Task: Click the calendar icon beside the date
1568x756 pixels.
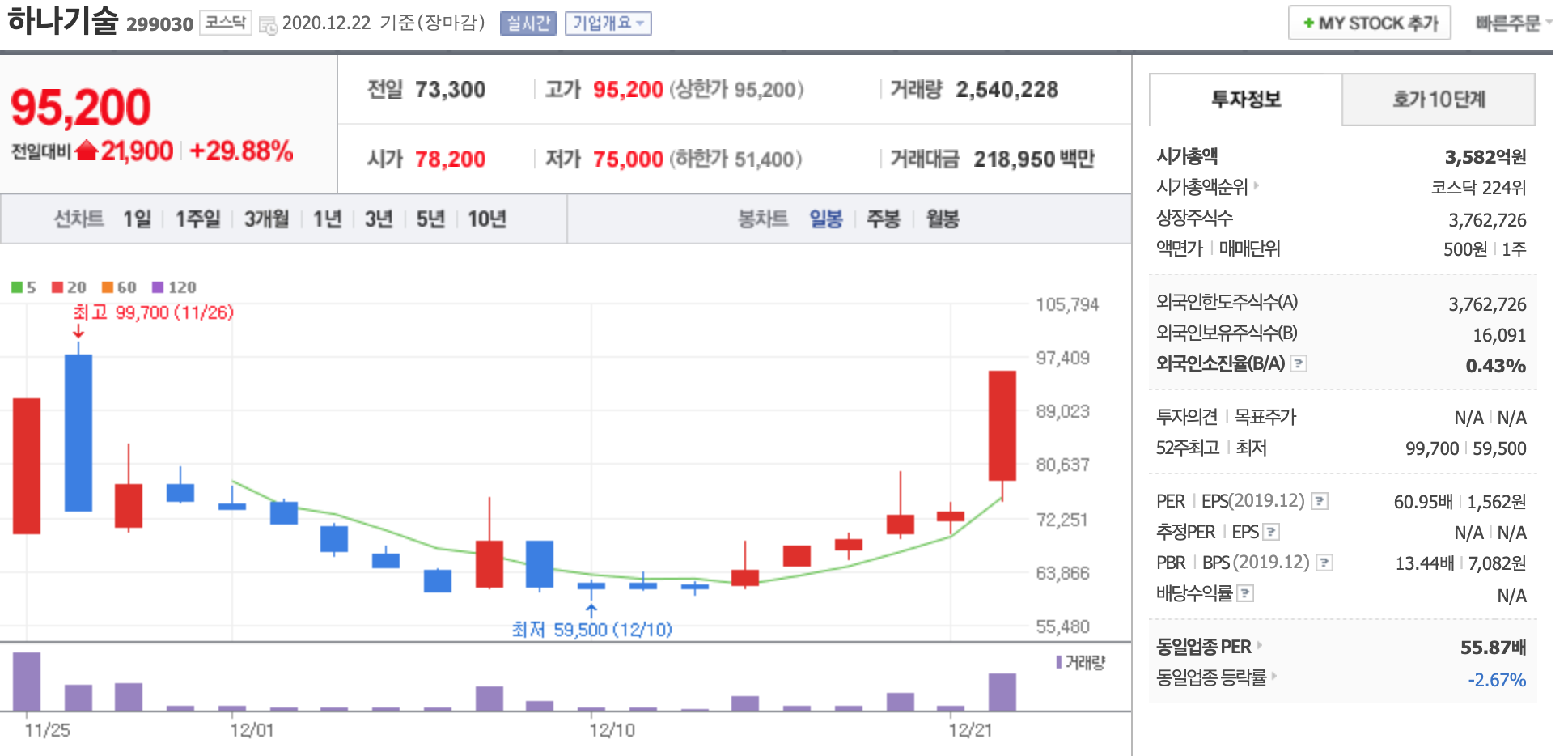Action: pos(268,25)
